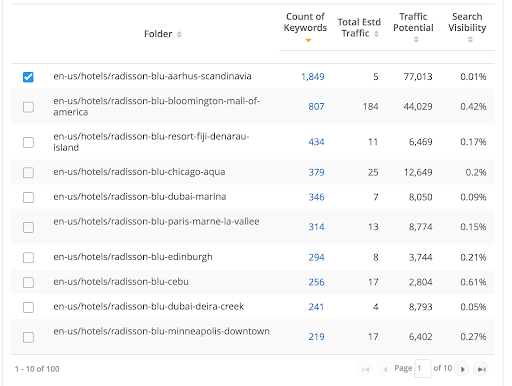The height and width of the screenshot is (386, 512).
Task: Click the Count of Keywords header text
Action: pyautogui.click(x=305, y=22)
